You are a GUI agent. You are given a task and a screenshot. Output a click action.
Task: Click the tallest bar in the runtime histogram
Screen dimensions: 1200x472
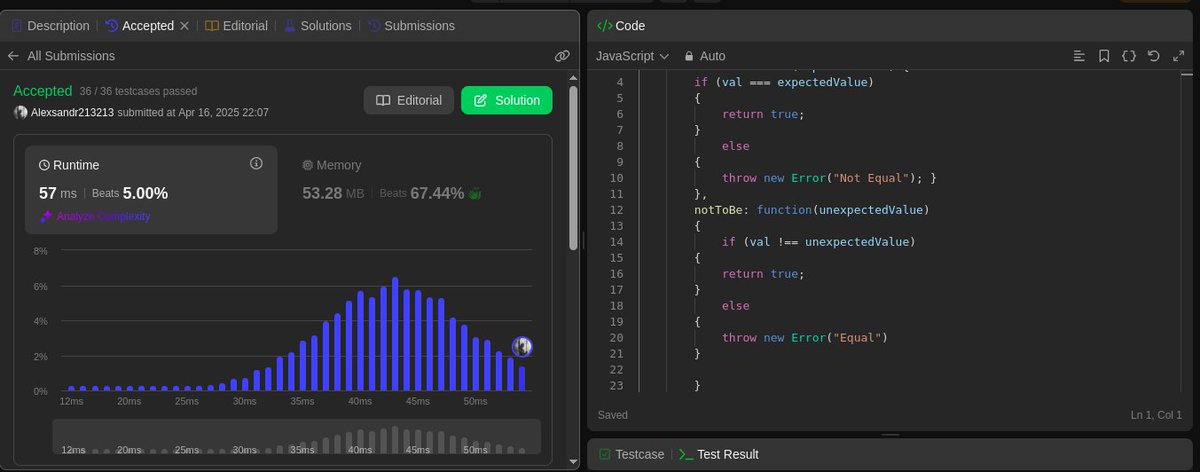(395, 334)
